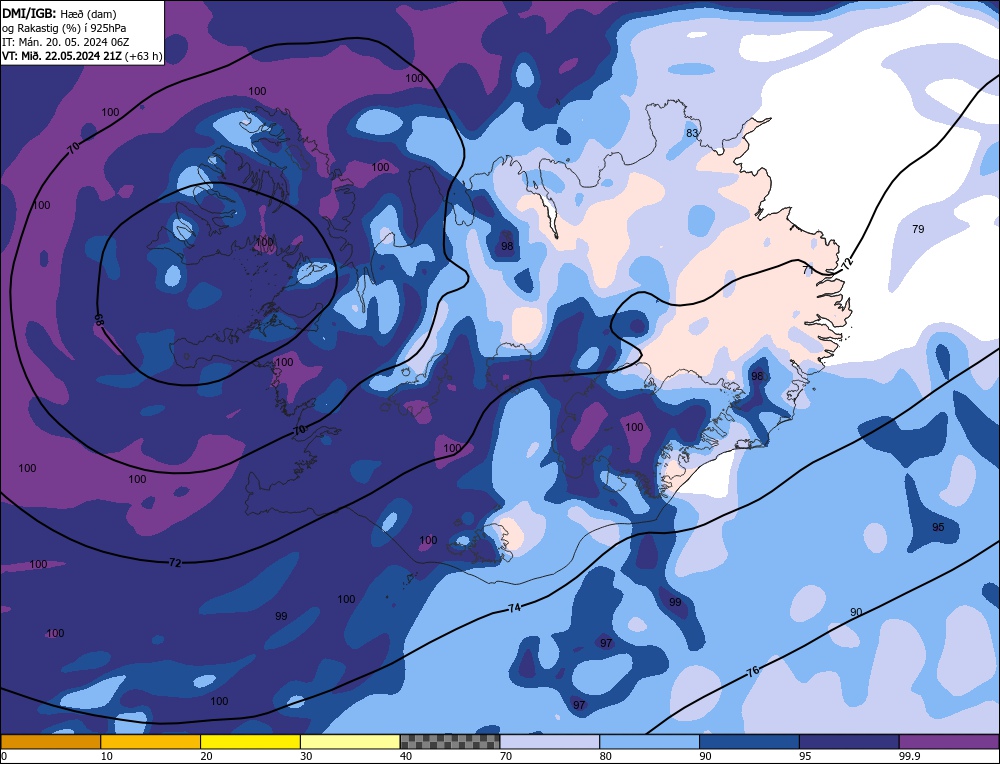This screenshot has height=764, width=1000.
Task: Click the 'VT: Mið. 22.05.2024 21Z' valid time
Action: point(61,56)
